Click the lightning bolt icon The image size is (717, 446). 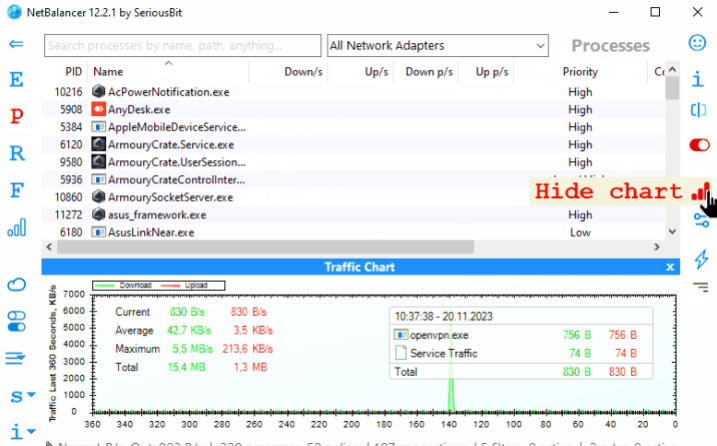(701, 259)
